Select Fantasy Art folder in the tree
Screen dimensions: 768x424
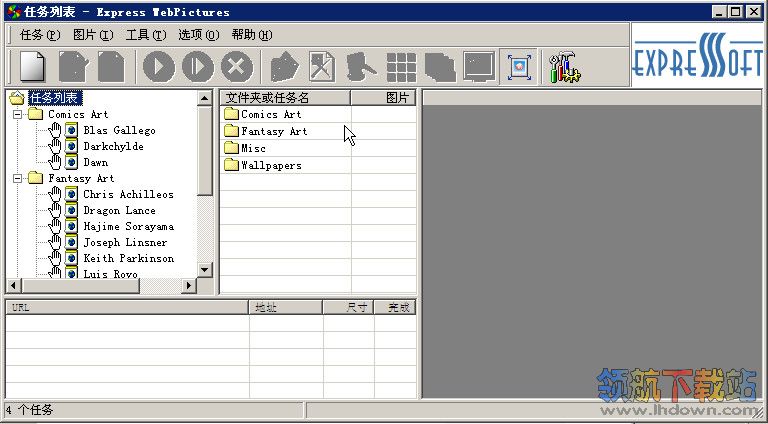tap(81, 178)
